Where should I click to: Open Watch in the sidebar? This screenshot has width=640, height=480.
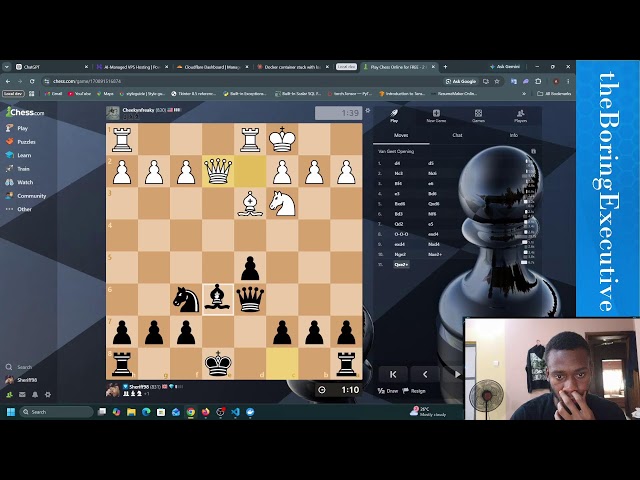(20, 182)
